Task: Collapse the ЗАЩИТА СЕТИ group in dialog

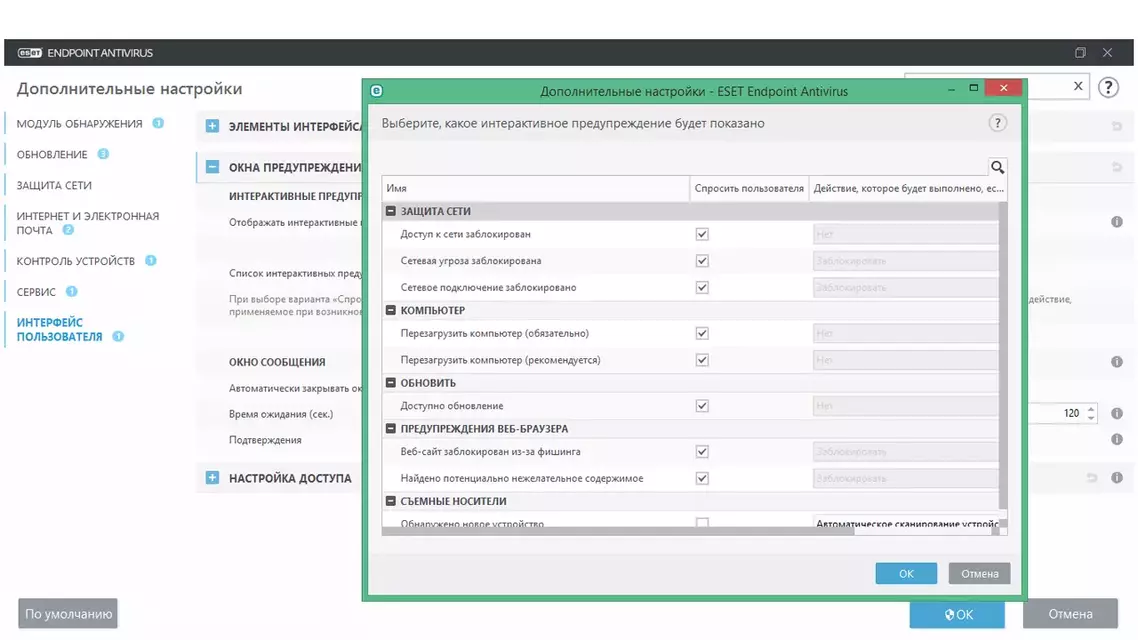Action: (x=390, y=211)
